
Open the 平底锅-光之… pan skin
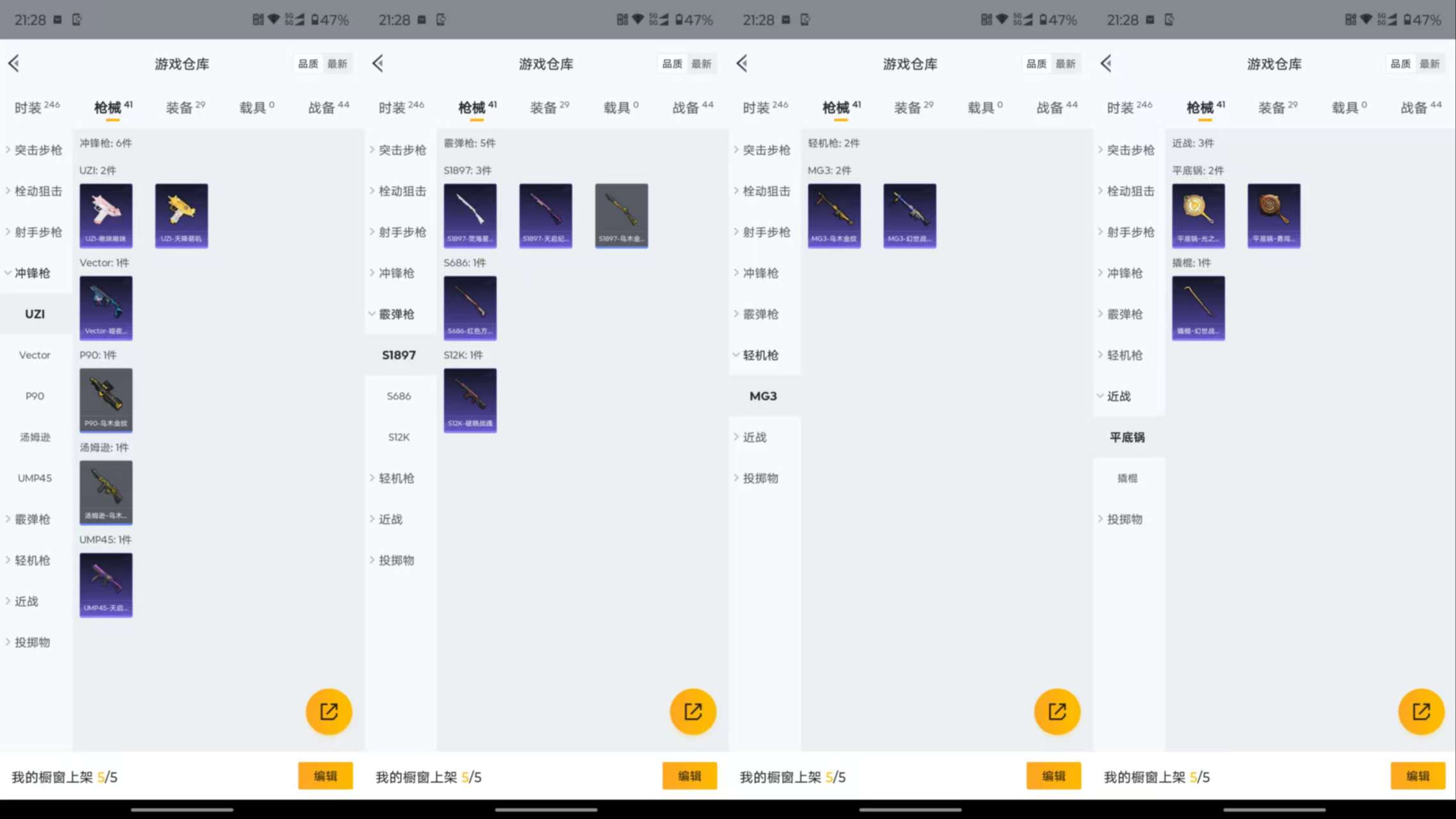coord(1198,215)
